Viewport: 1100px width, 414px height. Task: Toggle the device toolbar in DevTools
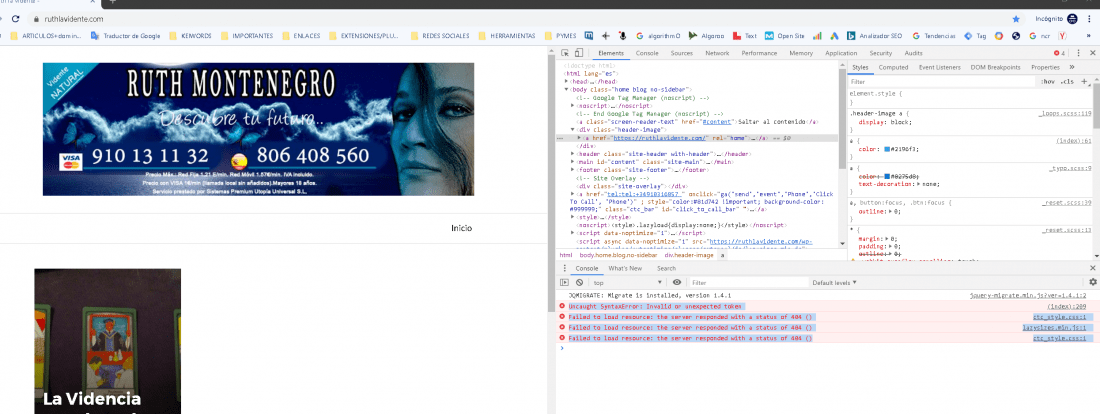tap(579, 53)
